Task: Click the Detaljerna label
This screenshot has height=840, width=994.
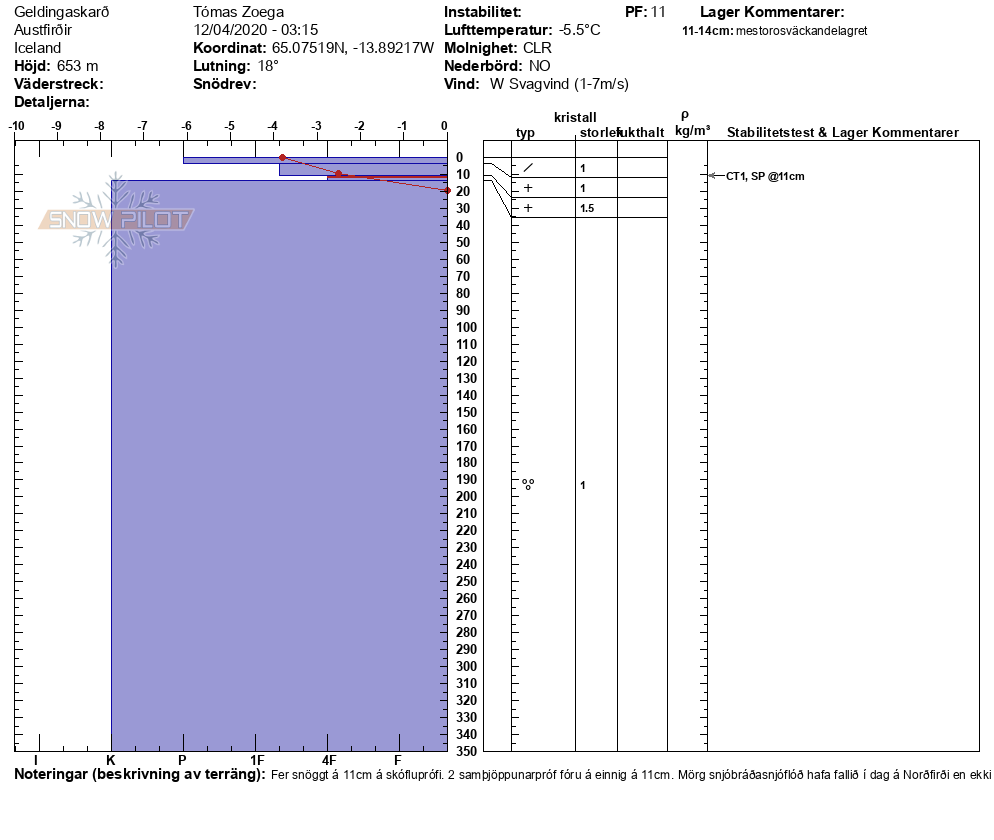Action: [x=52, y=102]
